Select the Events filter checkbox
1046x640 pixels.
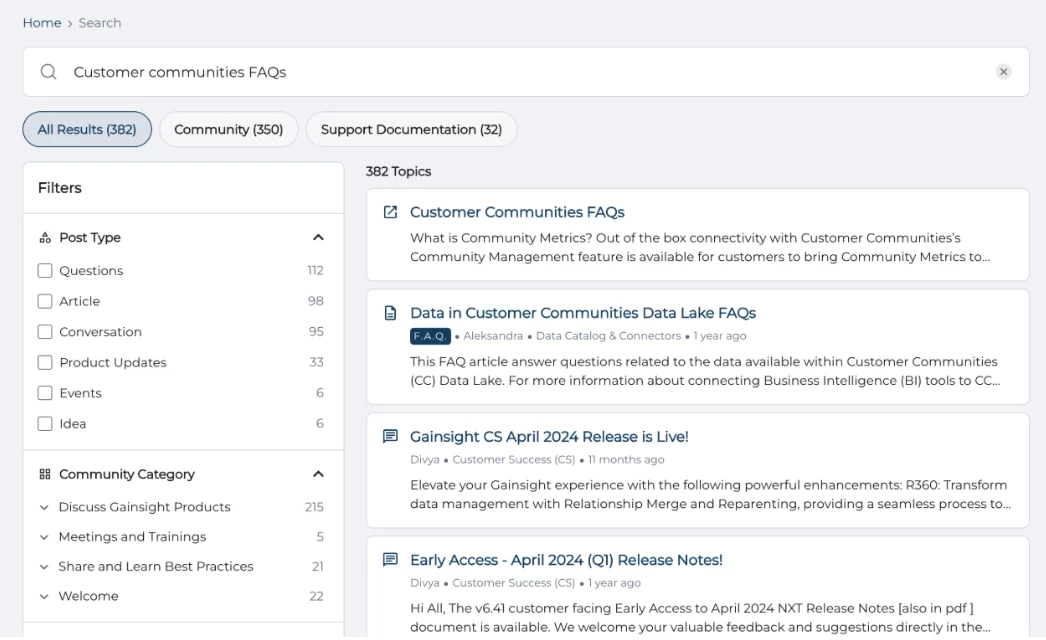tap(45, 393)
